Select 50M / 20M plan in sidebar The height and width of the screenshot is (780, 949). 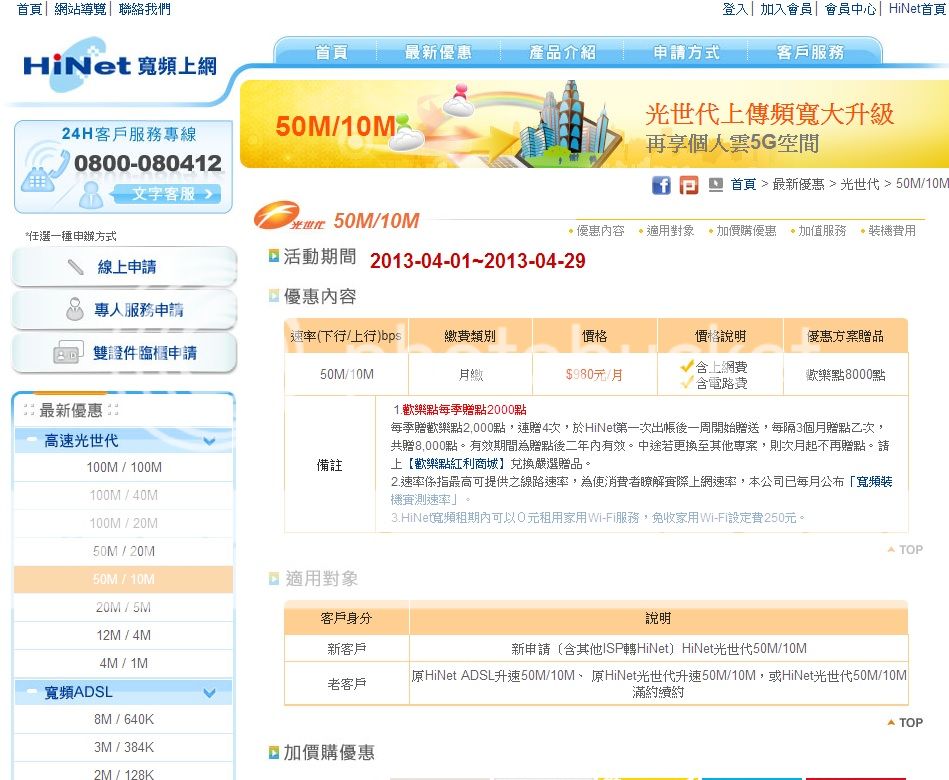pos(123,551)
